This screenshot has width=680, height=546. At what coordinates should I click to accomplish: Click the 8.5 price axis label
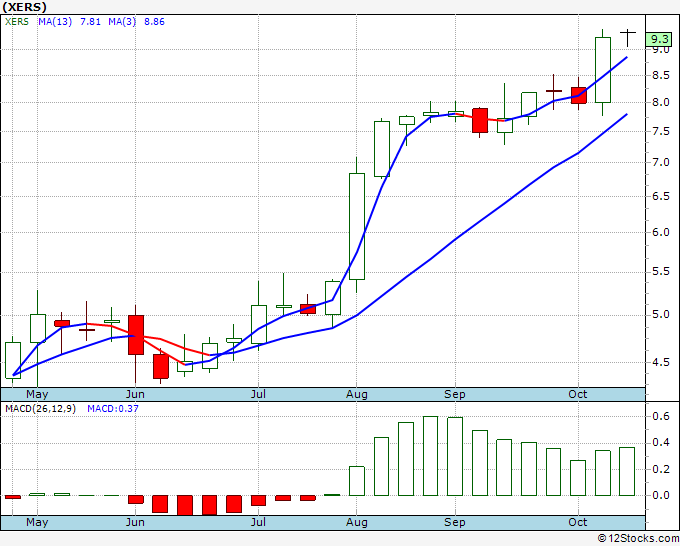661,75
